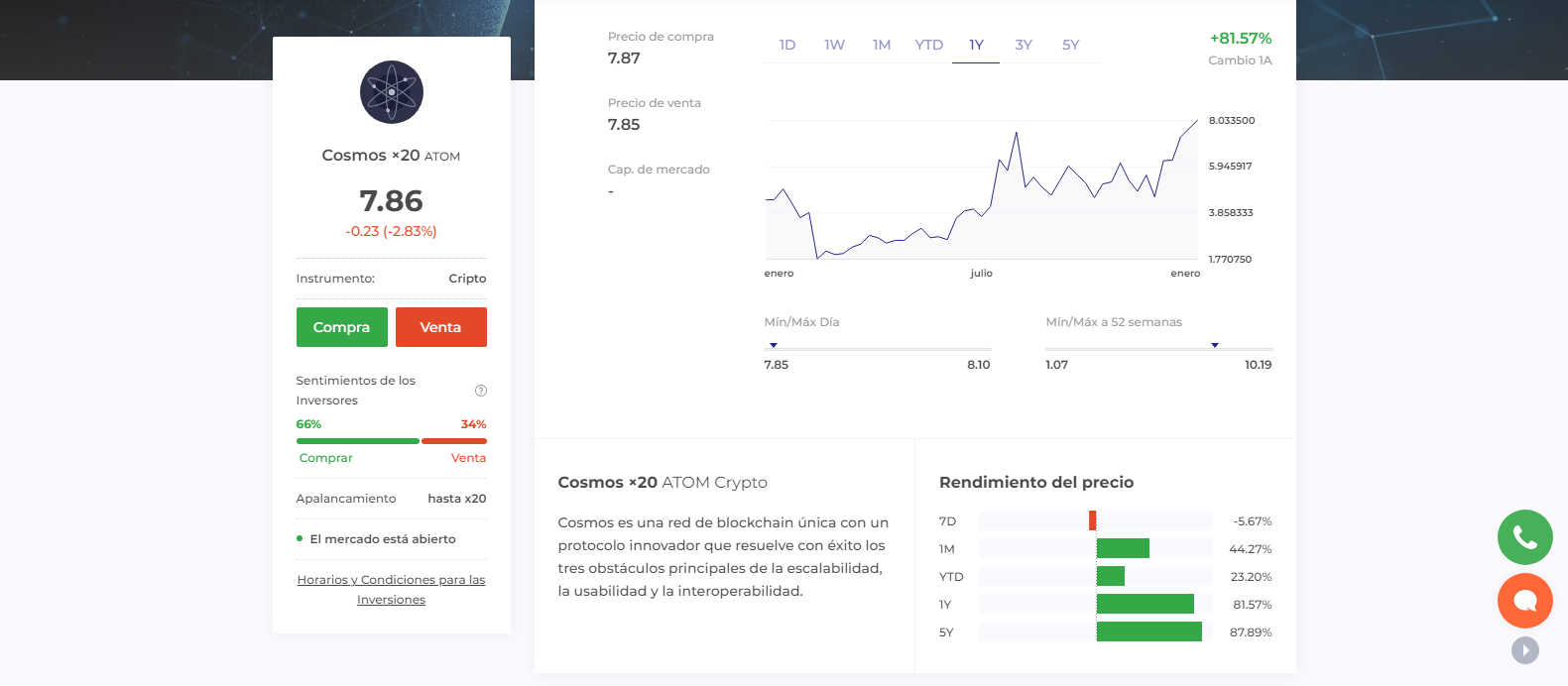The image size is (1568, 686).
Task: Click the 52-week min/max range marker
Action: (1215, 345)
